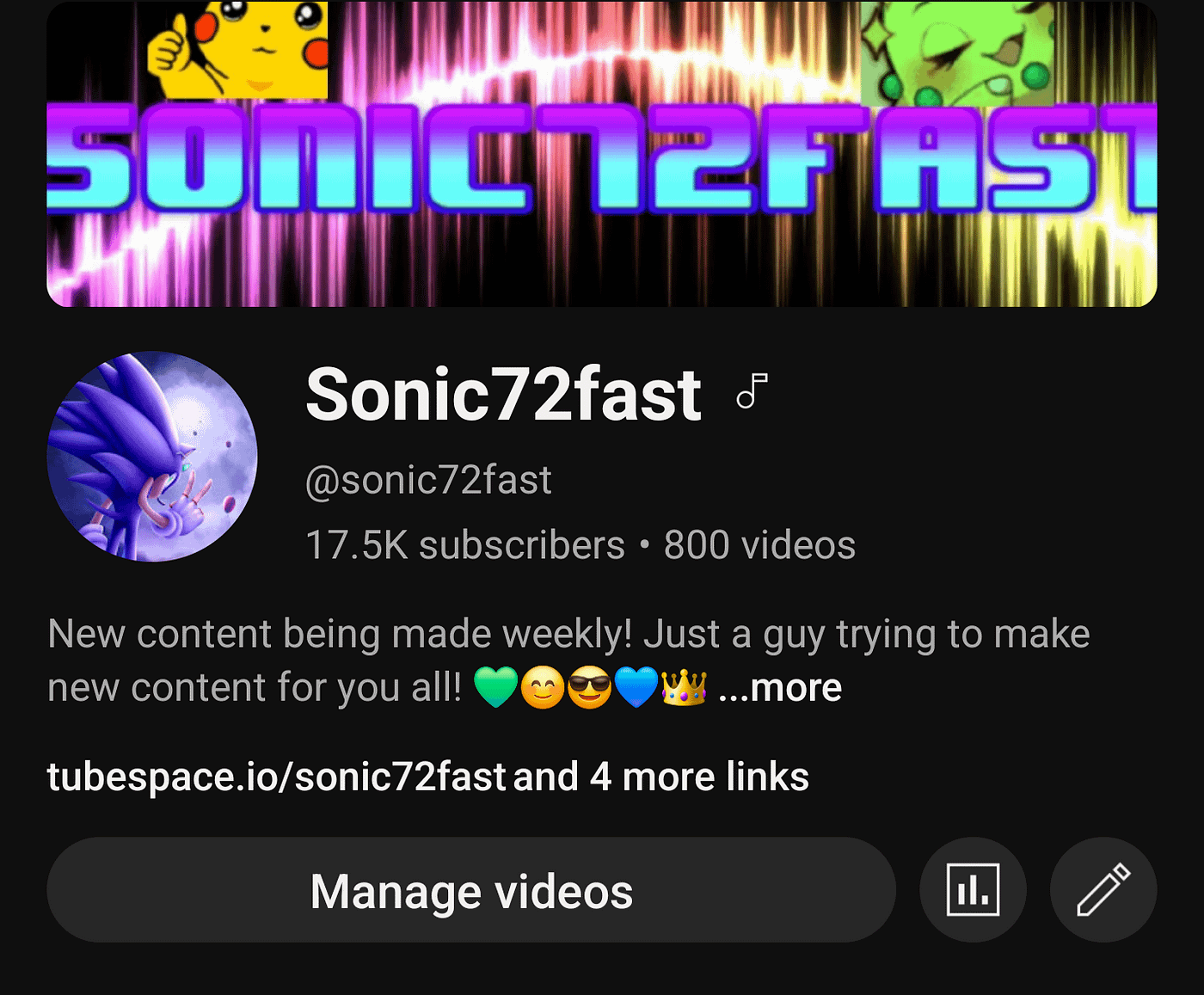1204x995 pixels.
Task: Tap the green heart emoji in description
Action: click(x=496, y=687)
